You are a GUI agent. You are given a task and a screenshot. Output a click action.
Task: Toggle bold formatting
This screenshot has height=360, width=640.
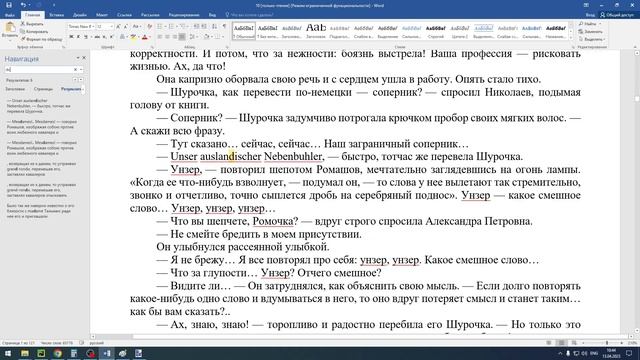click(x=71, y=37)
